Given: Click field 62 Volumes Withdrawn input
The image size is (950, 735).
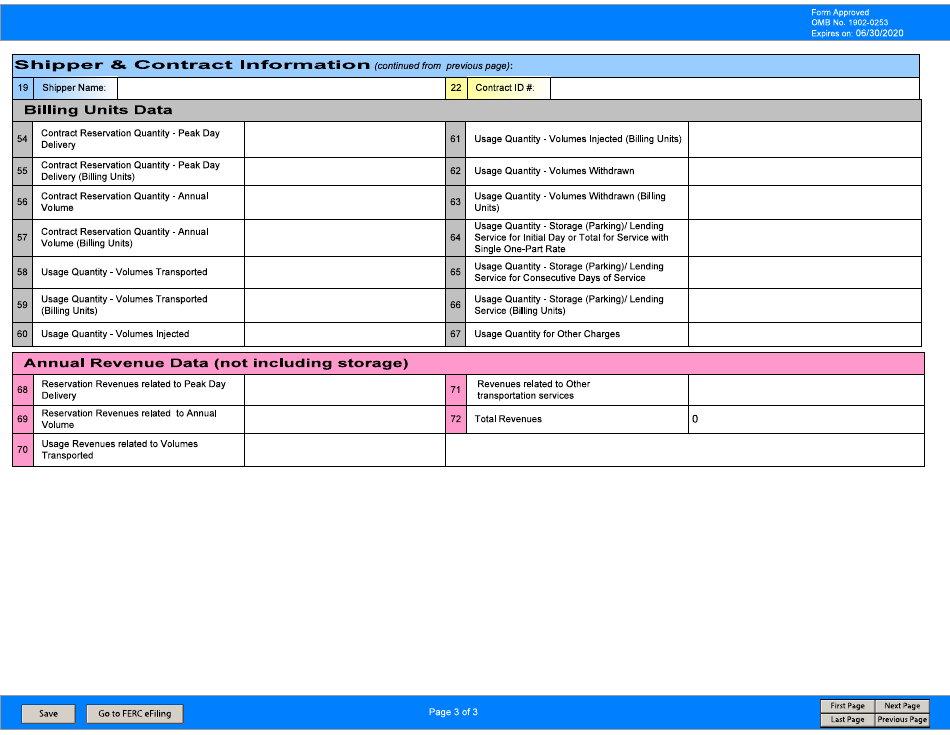Looking at the screenshot, I should [804, 171].
